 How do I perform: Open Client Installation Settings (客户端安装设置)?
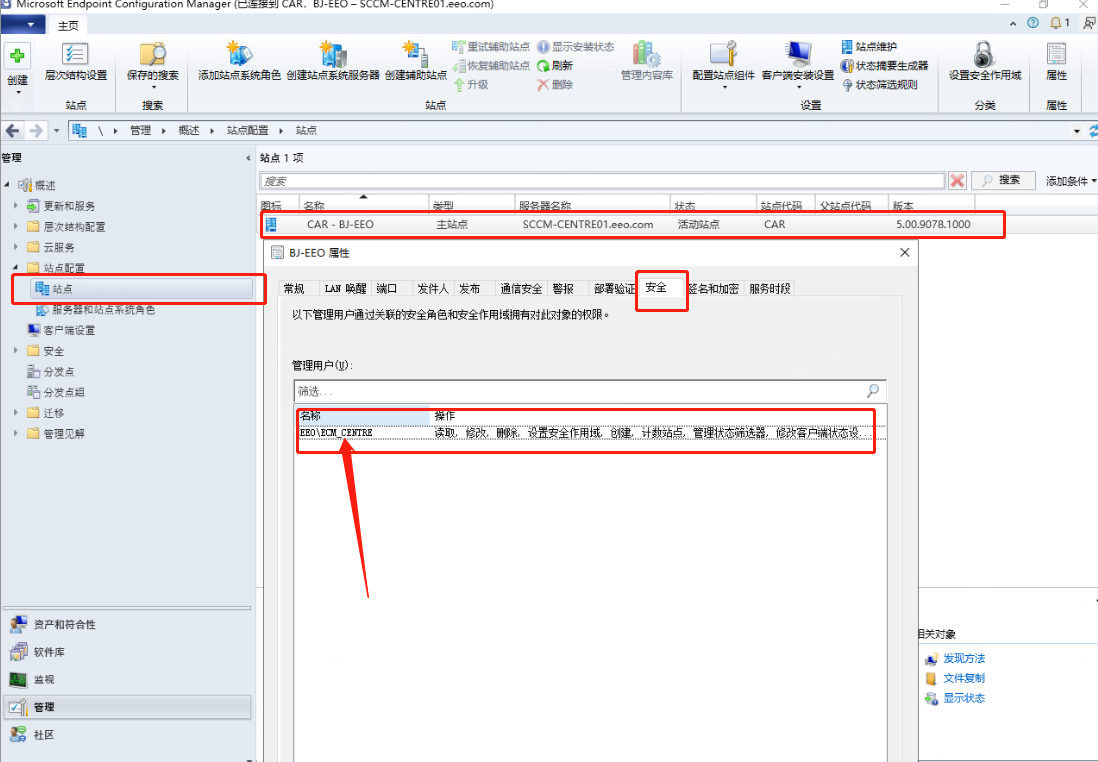point(798,64)
